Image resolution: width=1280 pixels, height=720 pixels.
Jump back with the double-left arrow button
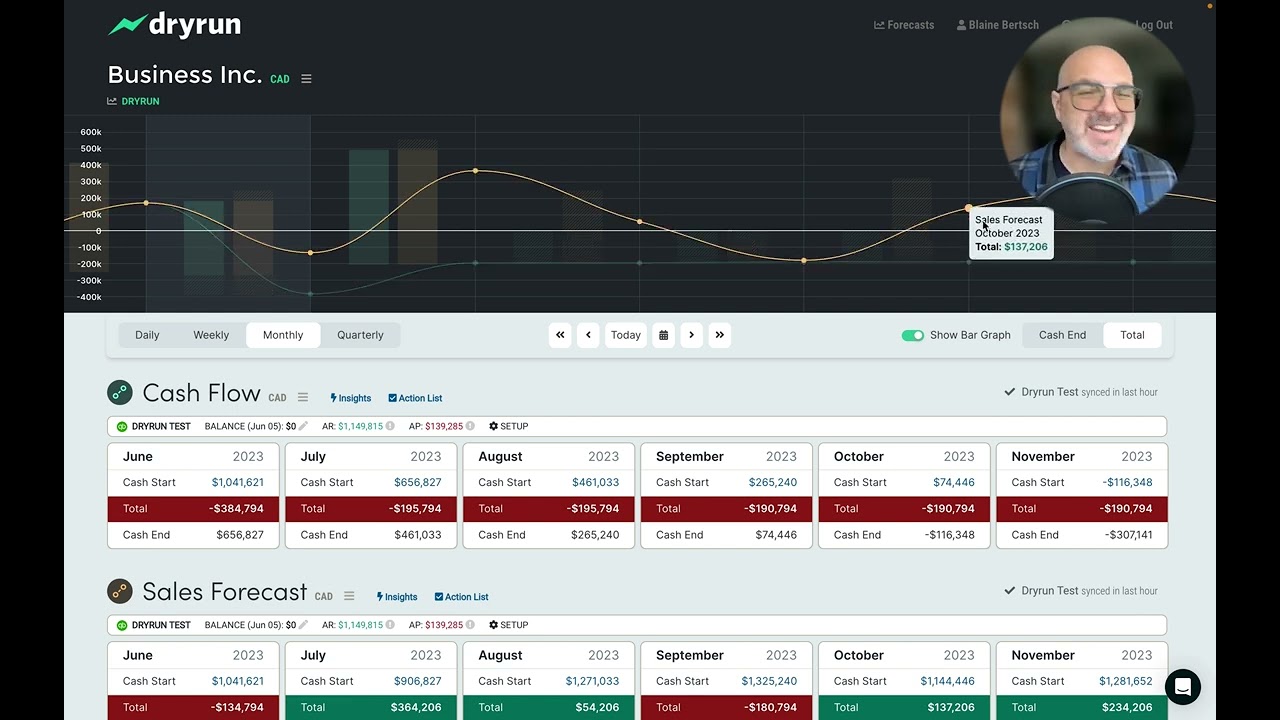560,335
